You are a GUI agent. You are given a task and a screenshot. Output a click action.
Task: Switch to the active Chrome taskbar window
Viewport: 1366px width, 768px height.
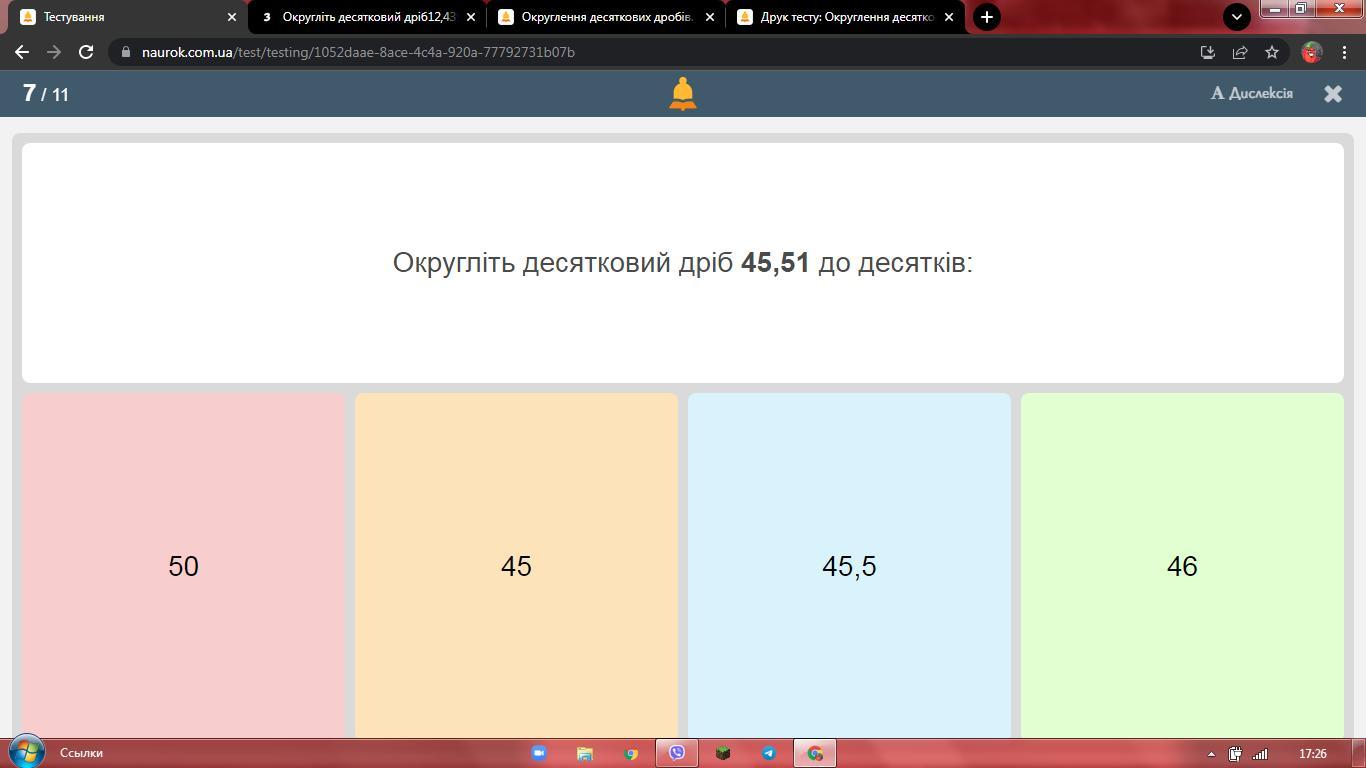pos(815,753)
